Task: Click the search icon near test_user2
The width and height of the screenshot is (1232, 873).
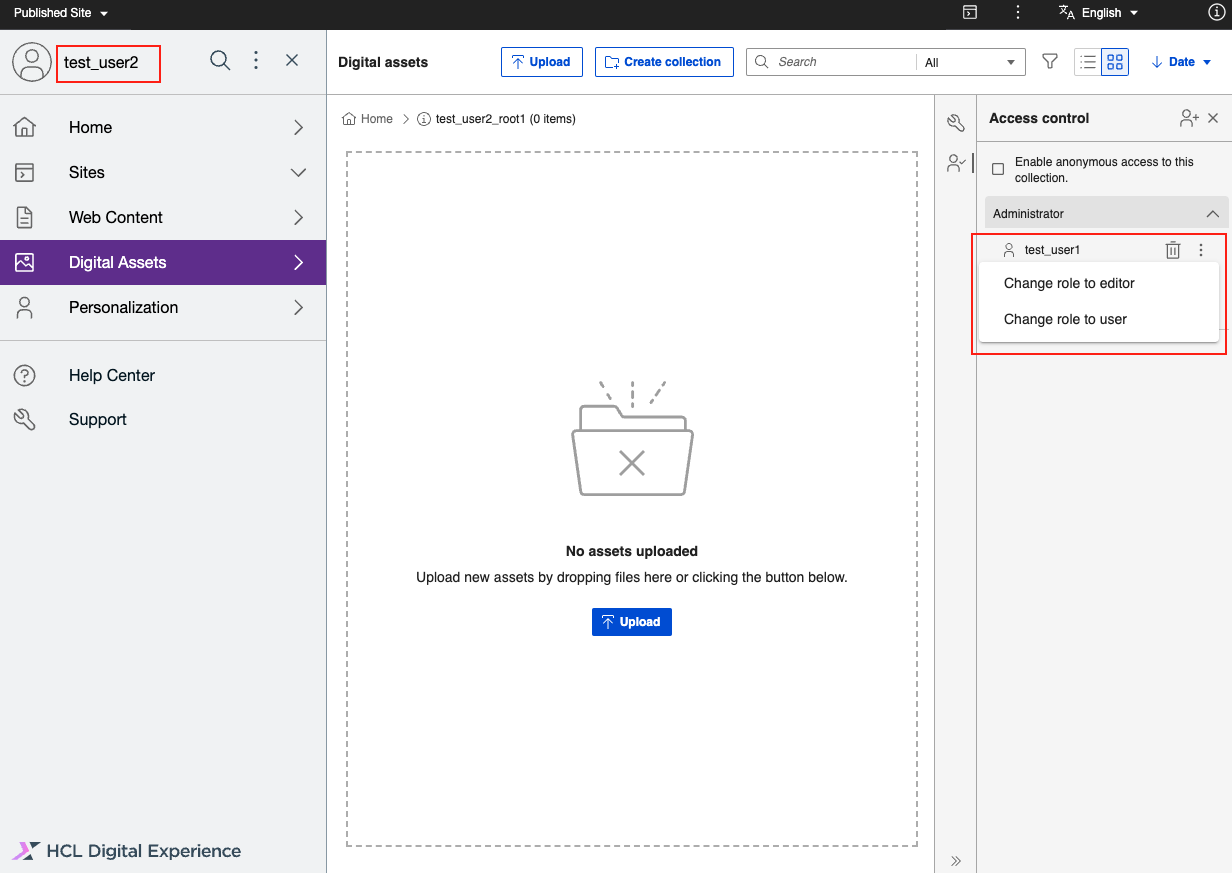Action: [219, 60]
